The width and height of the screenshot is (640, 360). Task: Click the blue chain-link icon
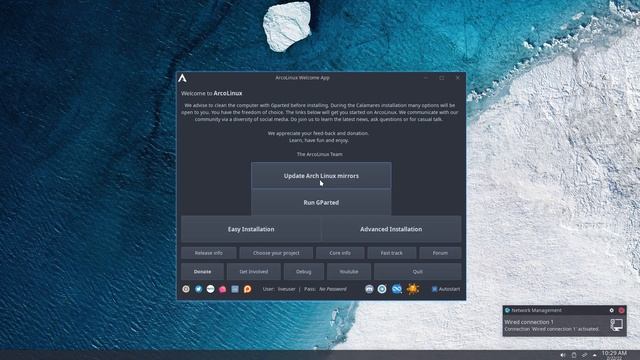(397, 289)
